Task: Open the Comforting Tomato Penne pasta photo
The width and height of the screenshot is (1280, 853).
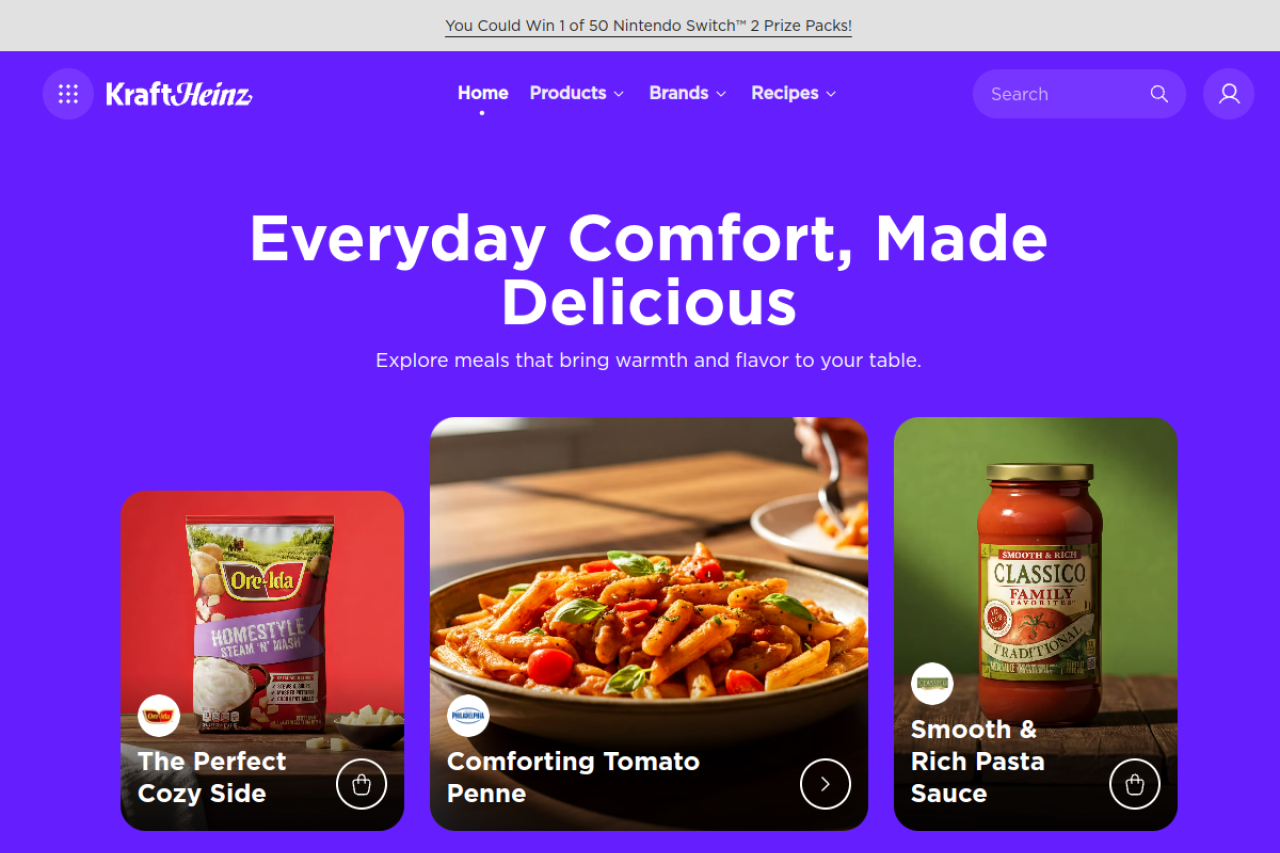Action: (649, 580)
